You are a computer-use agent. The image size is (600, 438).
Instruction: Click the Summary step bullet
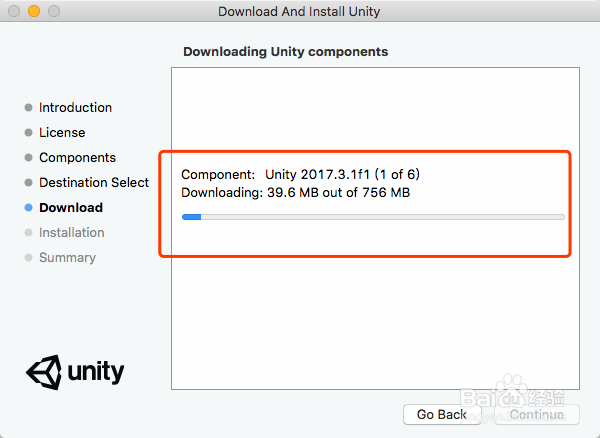click(28, 257)
